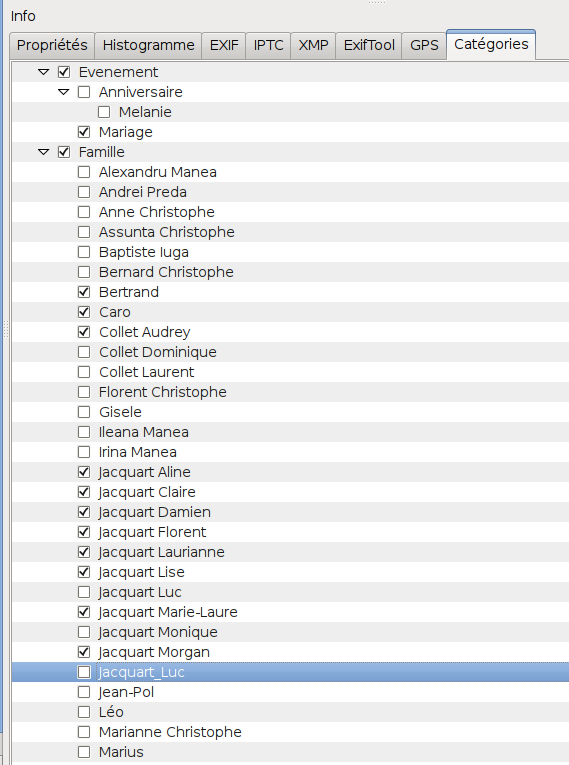Collapse the Famille category tree
The height and width of the screenshot is (765, 569).
pos(43,152)
